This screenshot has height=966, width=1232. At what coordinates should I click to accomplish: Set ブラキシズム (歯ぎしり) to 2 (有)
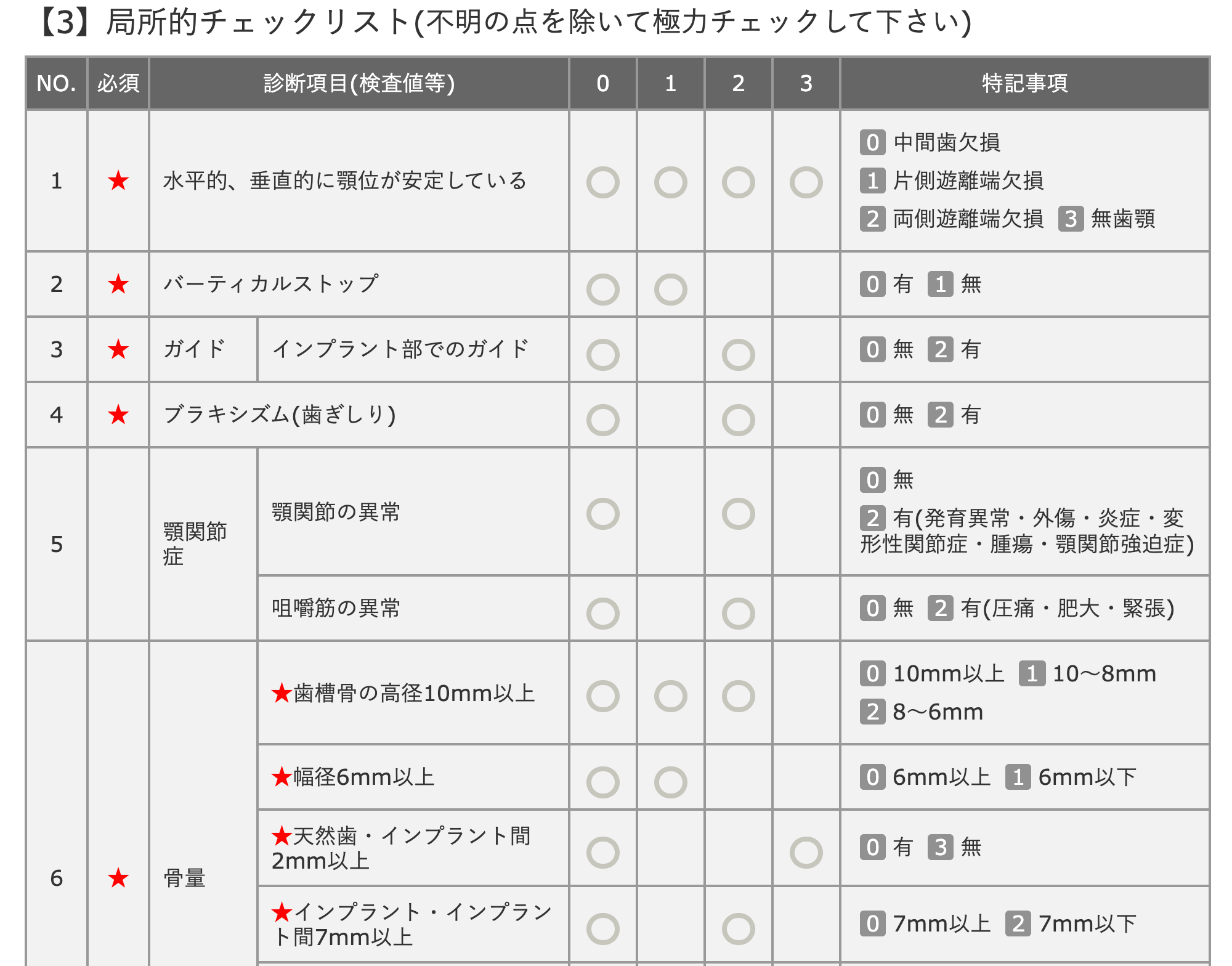point(738,420)
